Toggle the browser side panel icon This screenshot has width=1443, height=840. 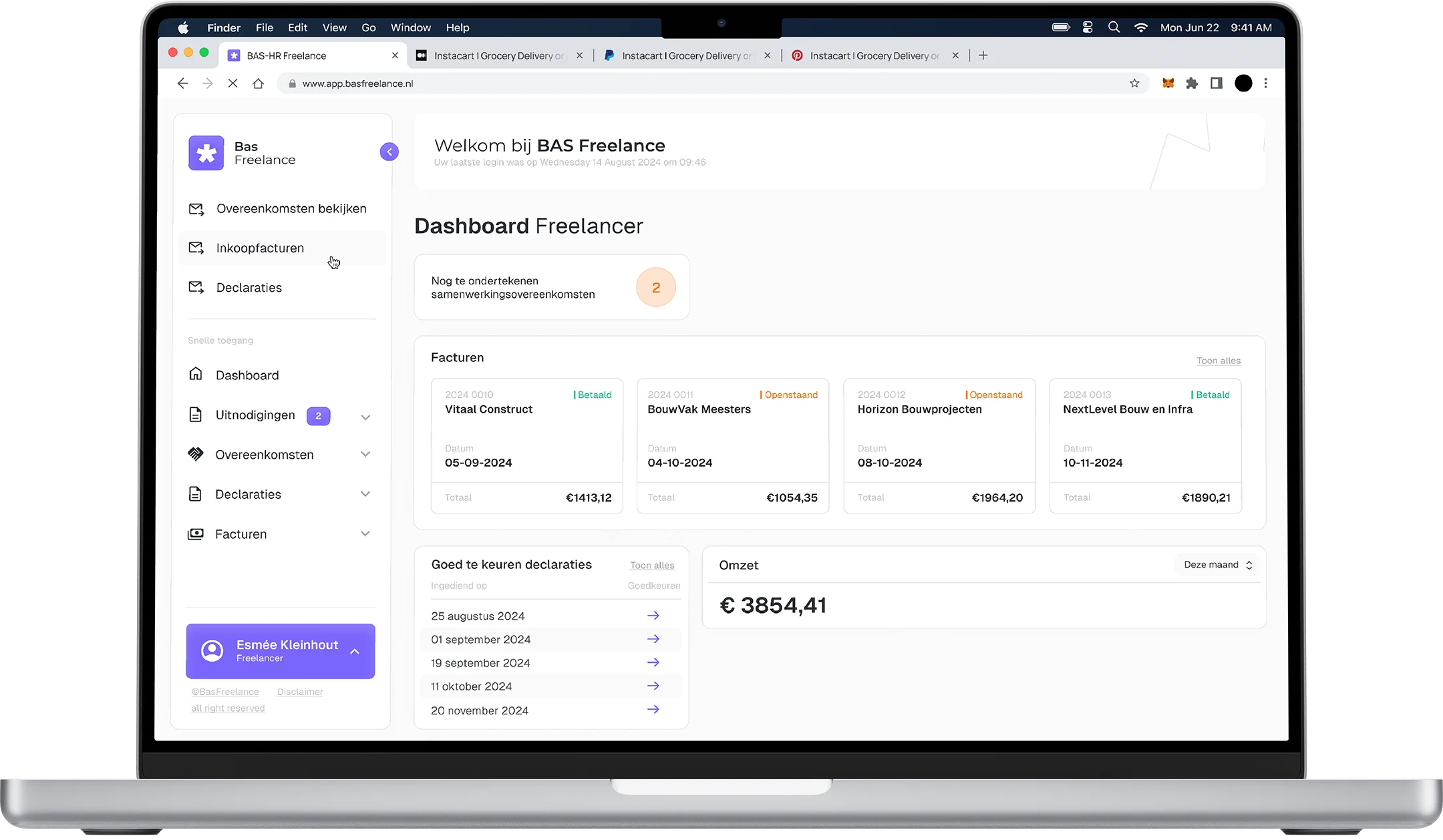point(1217,83)
